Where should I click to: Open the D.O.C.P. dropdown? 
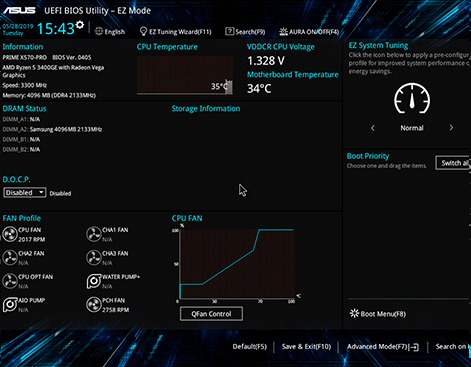[x=25, y=192]
